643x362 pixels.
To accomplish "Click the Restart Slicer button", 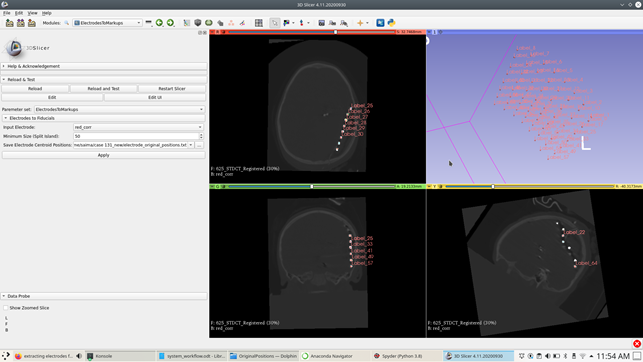I will [x=172, y=89].
